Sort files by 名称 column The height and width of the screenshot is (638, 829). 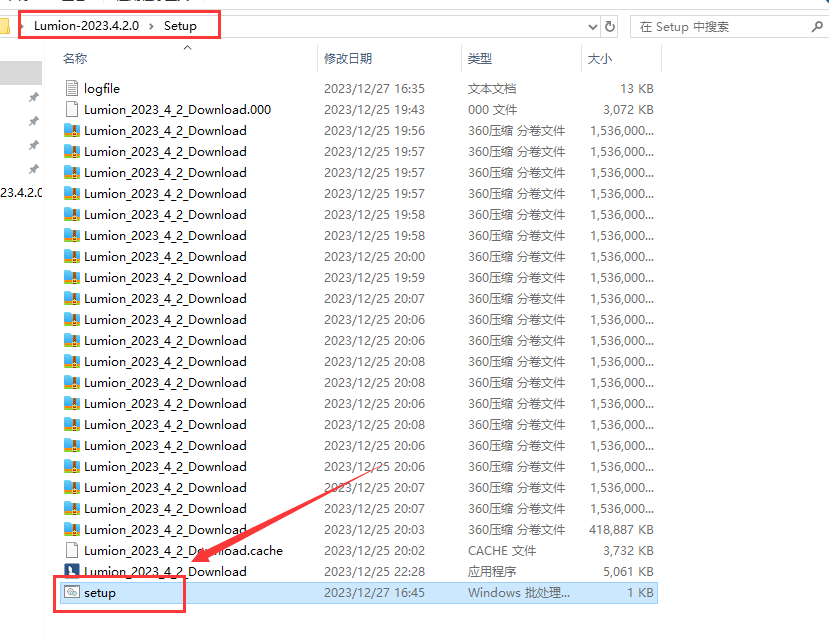75,59
